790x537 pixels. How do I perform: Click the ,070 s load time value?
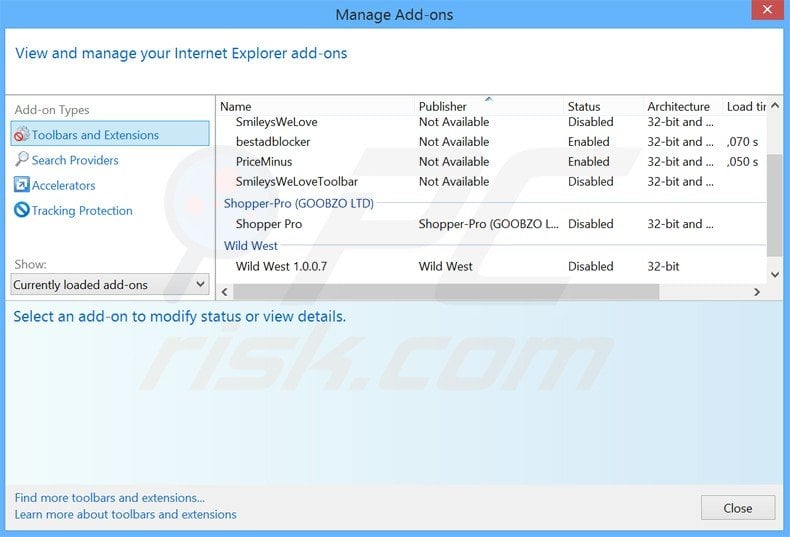(742, 142)
